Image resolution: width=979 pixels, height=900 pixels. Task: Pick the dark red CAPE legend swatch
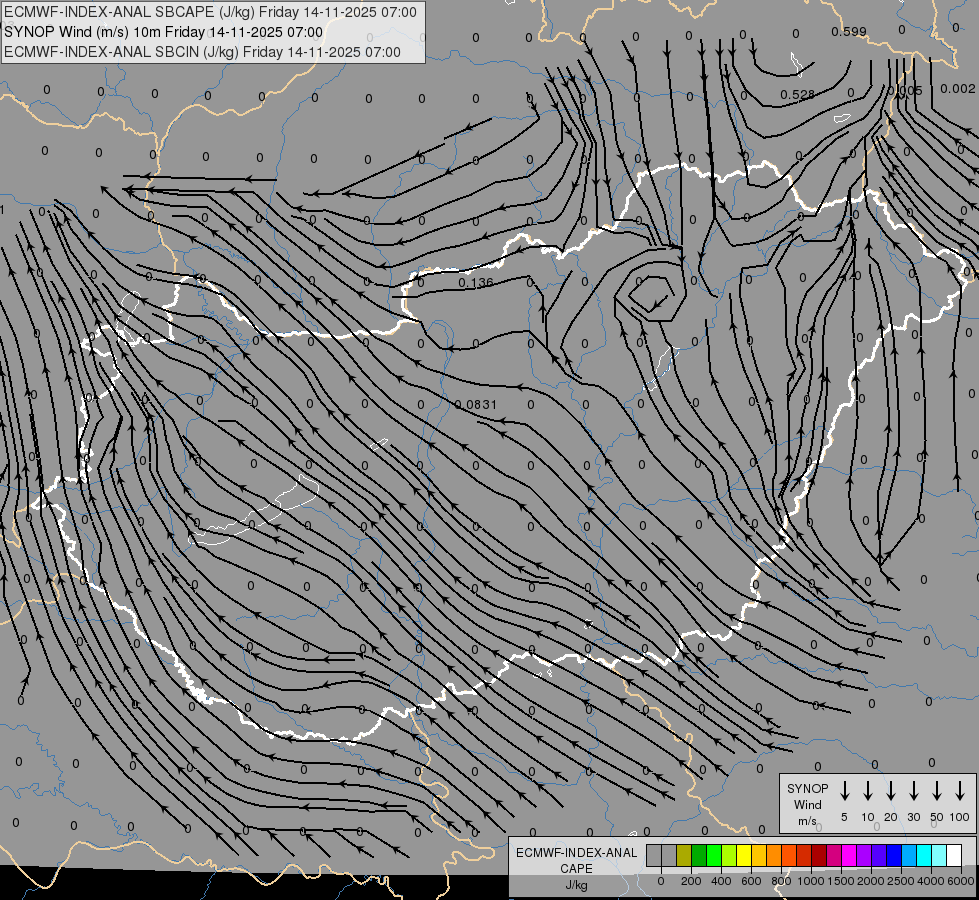point(819,856)
